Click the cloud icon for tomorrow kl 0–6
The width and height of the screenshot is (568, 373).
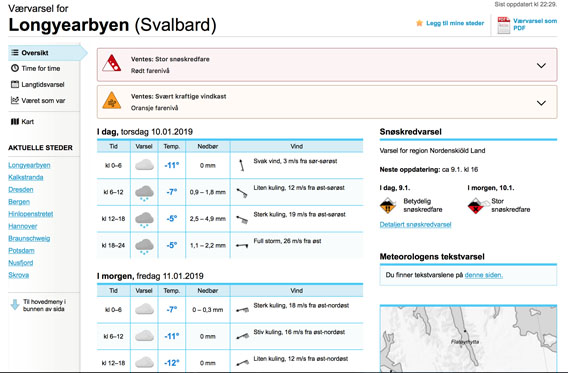pos(144,309)
